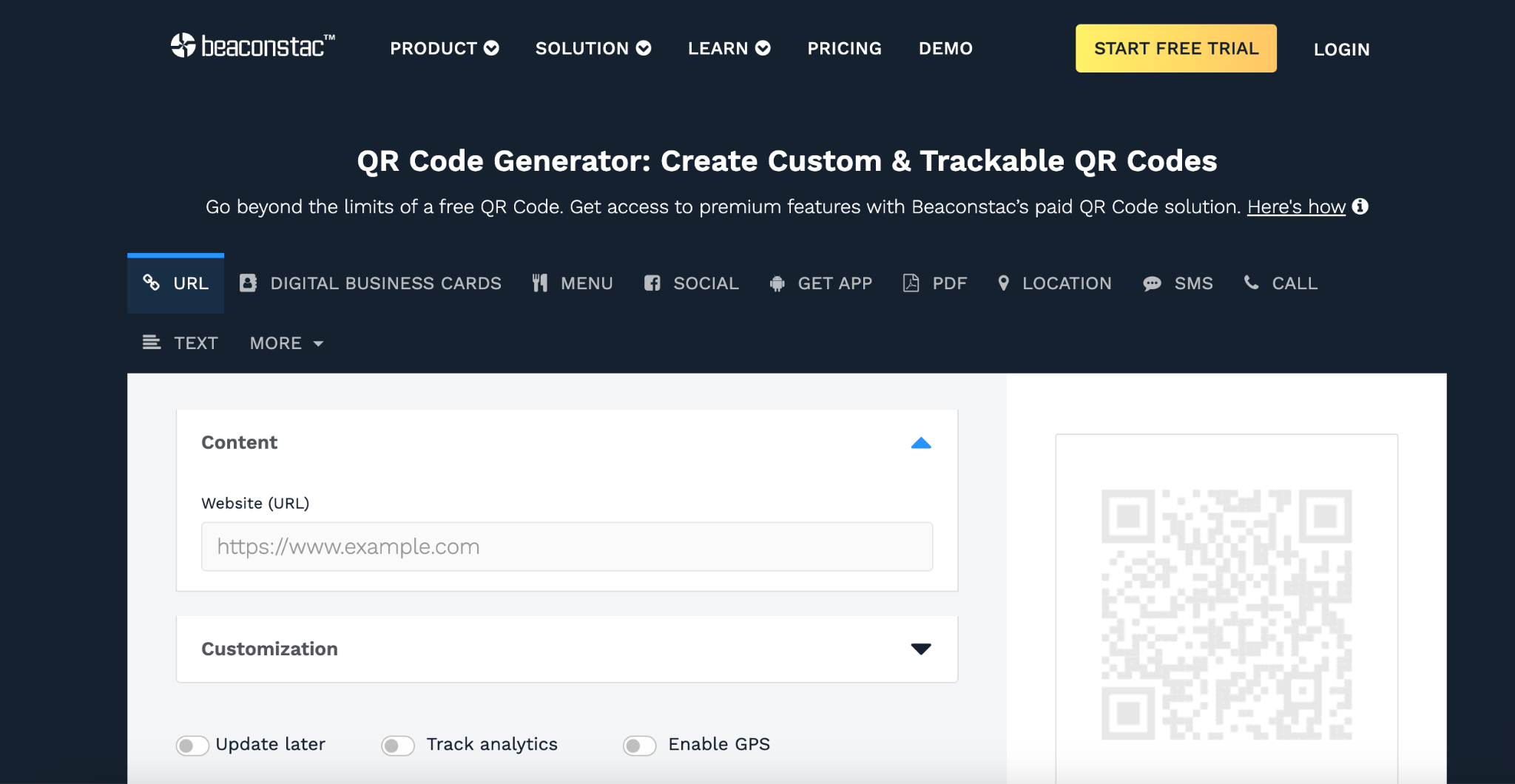Select the Facebook Social QR type icon
The image size is (1515, 784).
[652, 283]
